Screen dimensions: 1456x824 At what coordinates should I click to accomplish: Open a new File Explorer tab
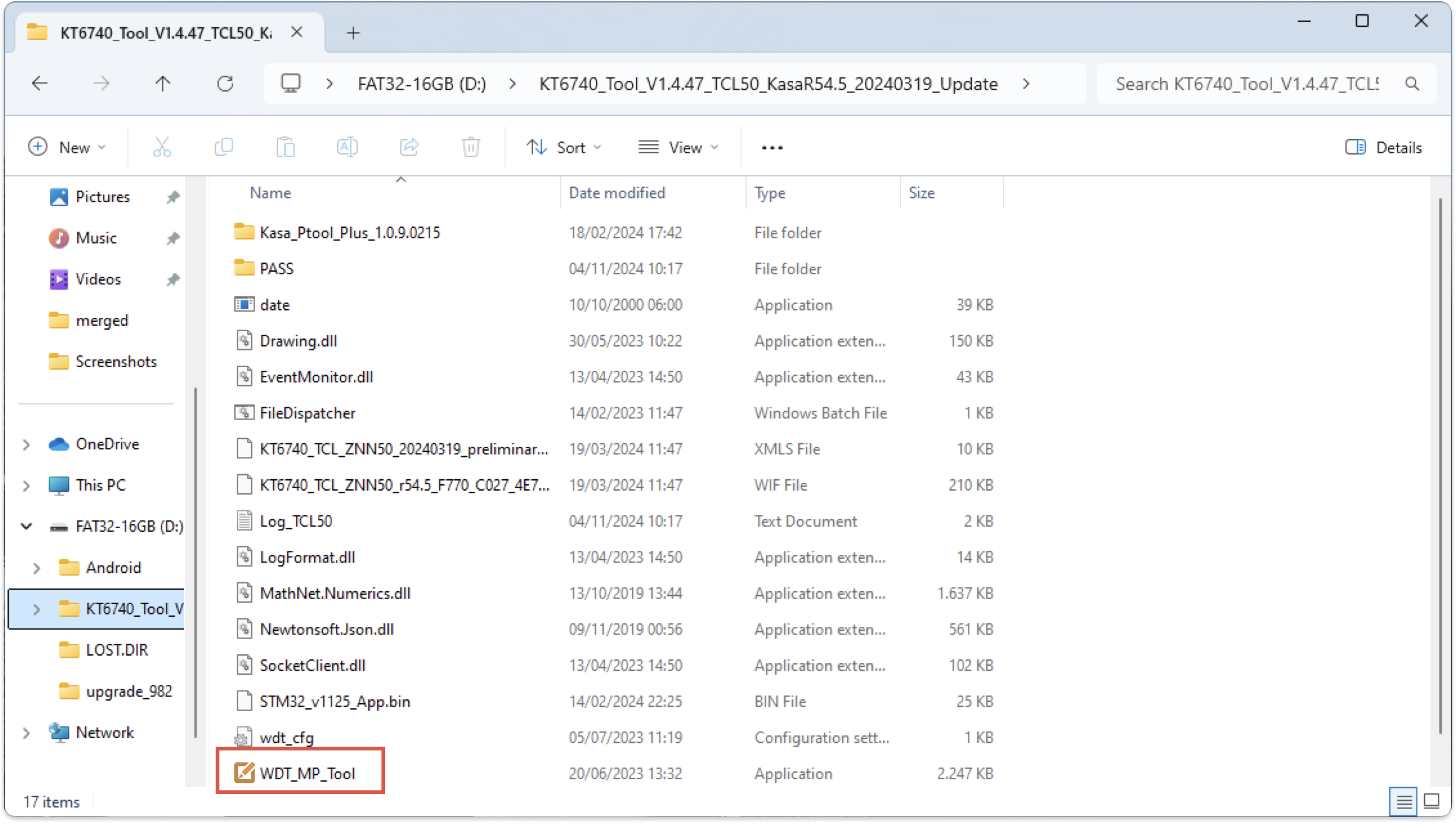coord(353,32)
